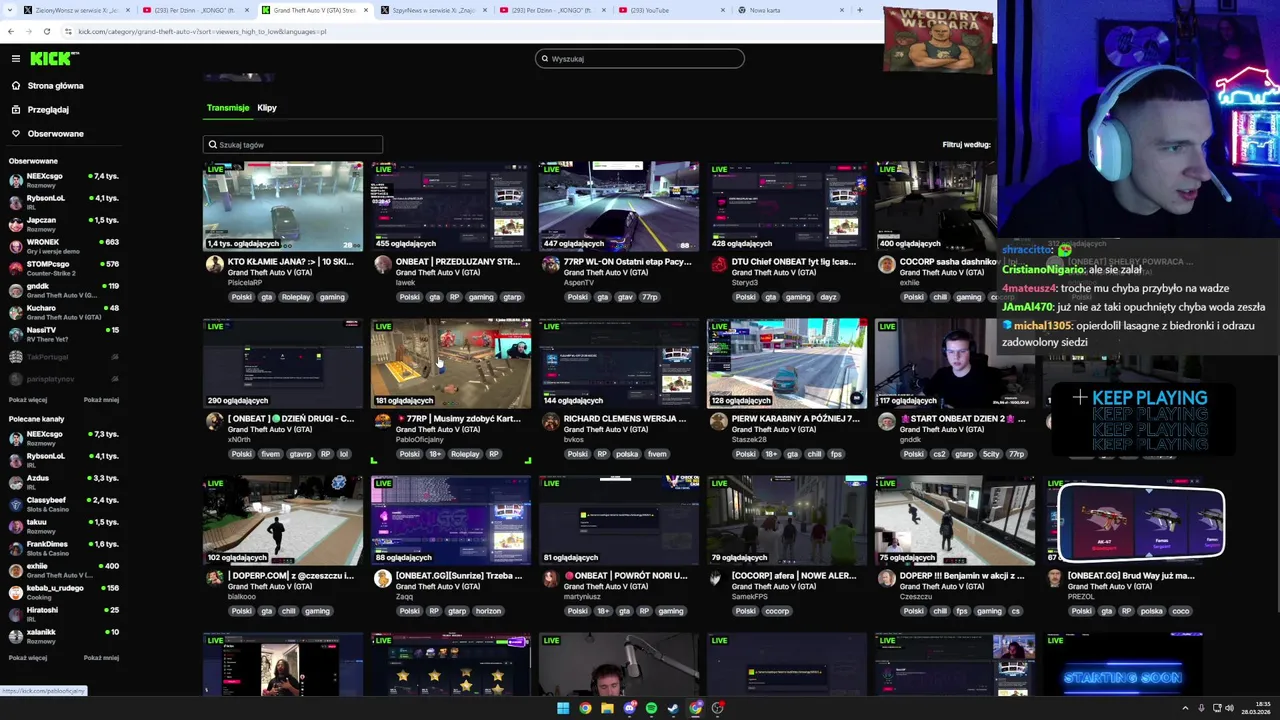Open File Explorer from taskbar
The image size is (1280, 720).
(607, 708)
